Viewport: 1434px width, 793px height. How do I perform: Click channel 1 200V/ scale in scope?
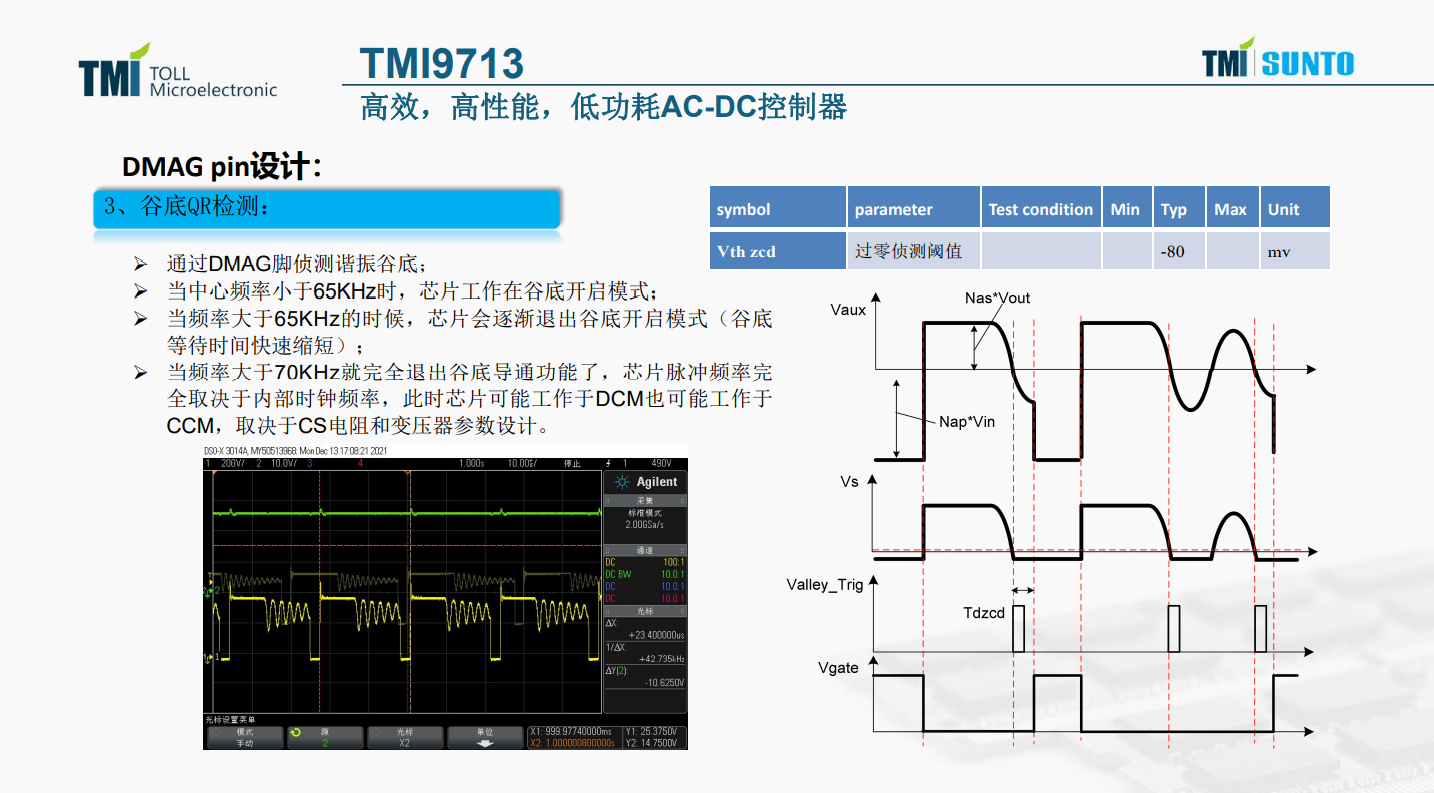pyautogui.click(x=233, y=463)
